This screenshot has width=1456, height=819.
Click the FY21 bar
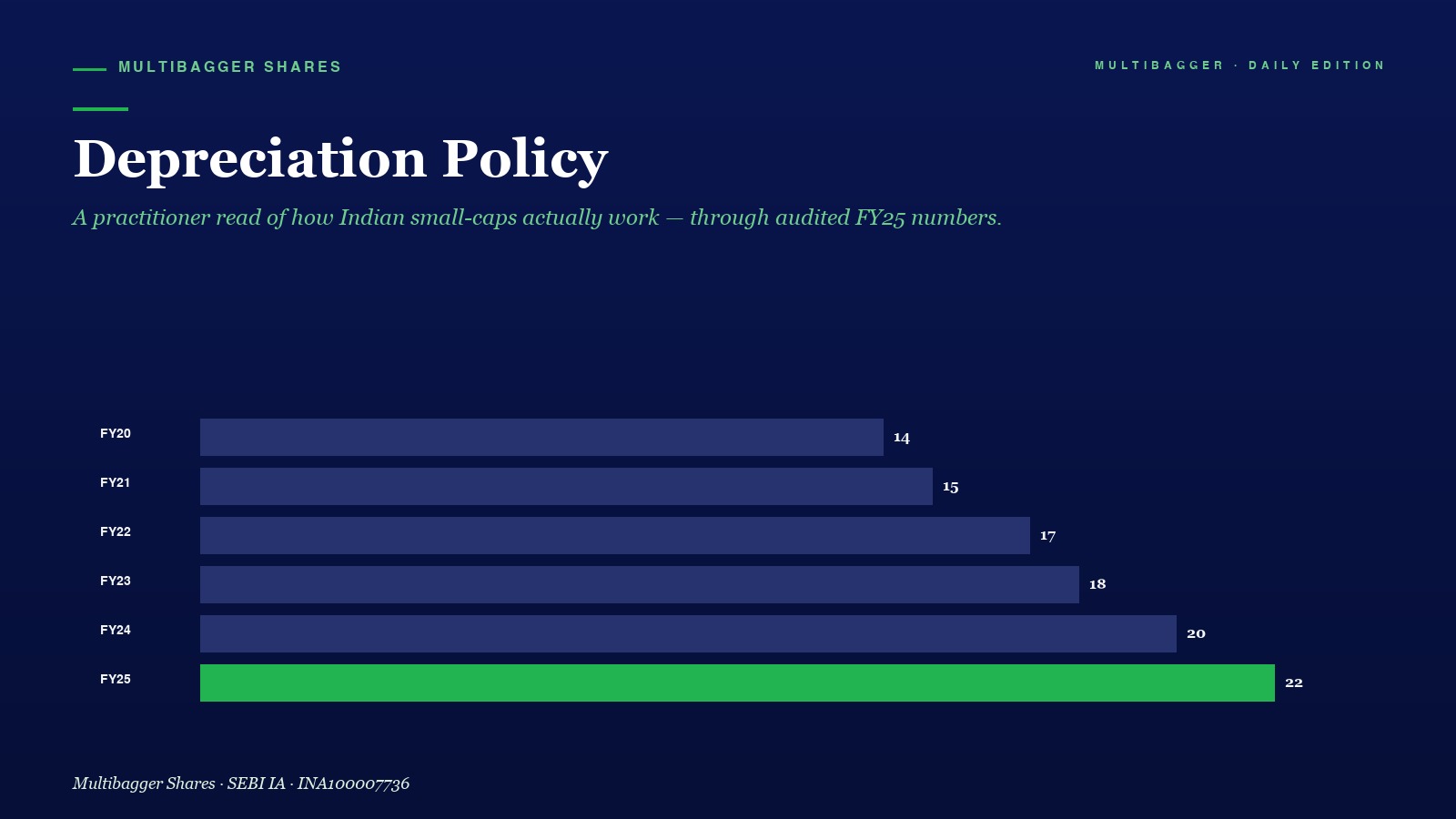click(x=566, y=486)
